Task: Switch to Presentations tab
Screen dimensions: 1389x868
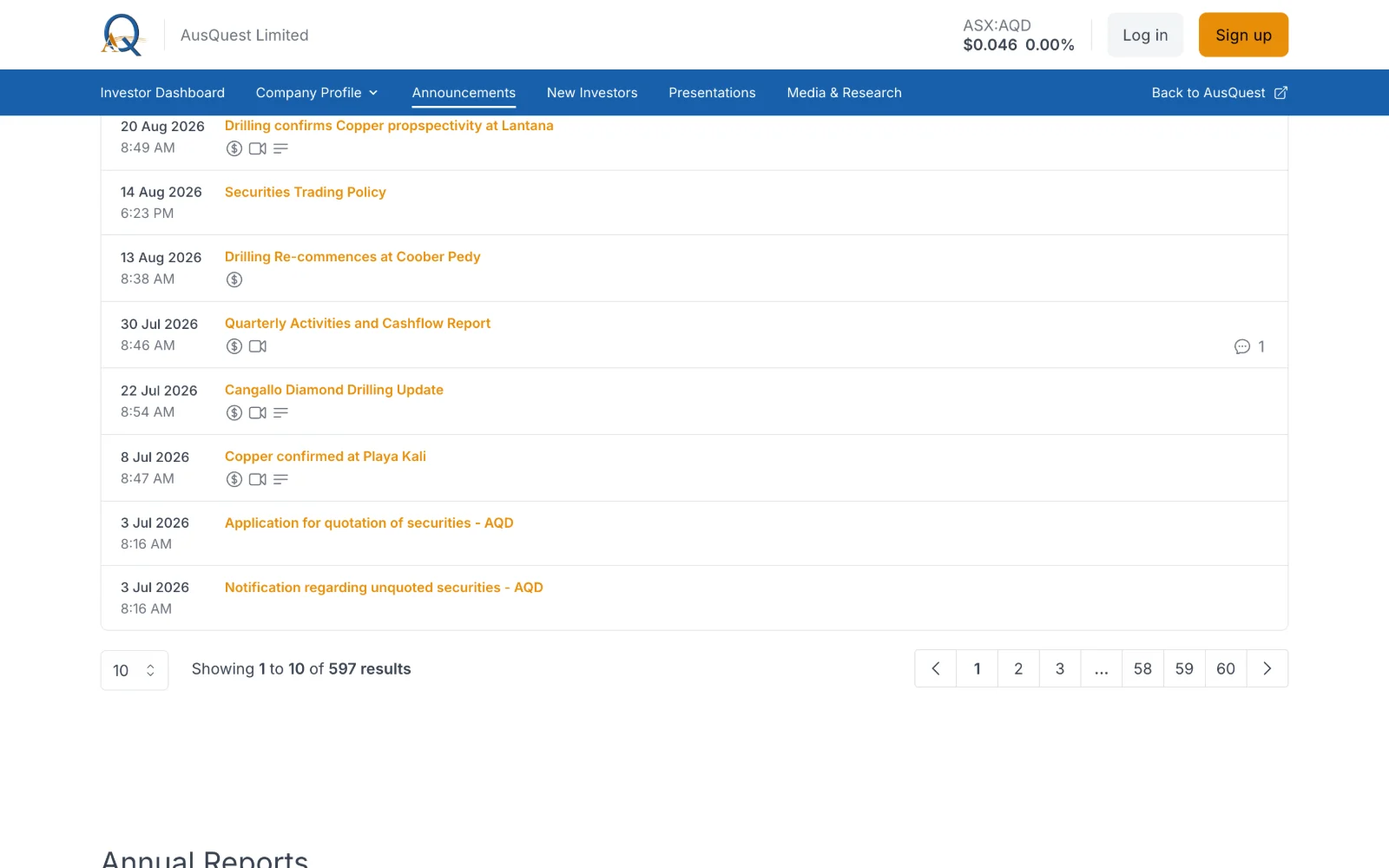Action: (x=712, y=93)
